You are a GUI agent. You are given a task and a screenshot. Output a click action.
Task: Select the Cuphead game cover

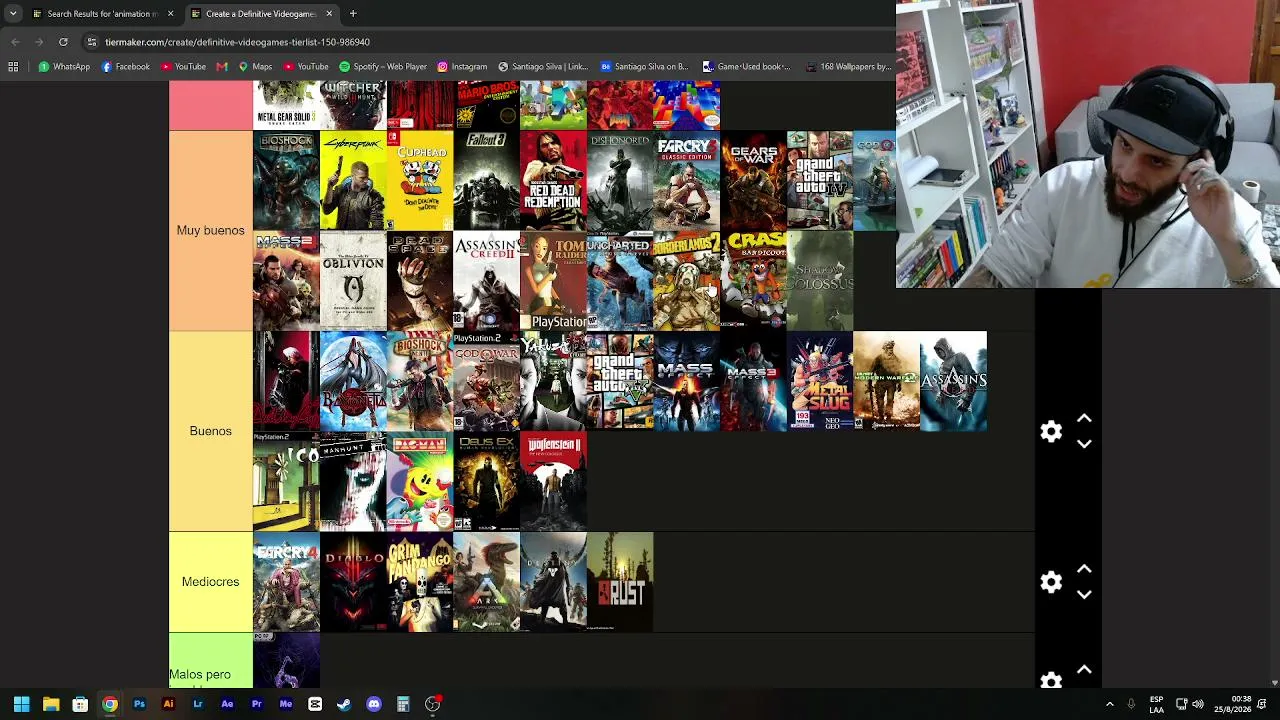tap(420, 181)
